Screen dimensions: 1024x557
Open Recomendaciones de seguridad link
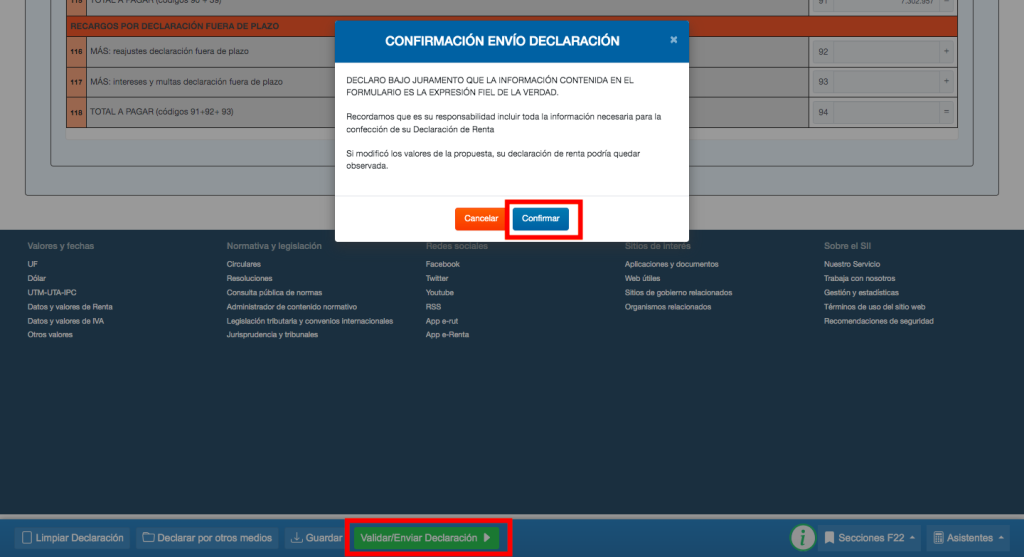pos(878,321)
